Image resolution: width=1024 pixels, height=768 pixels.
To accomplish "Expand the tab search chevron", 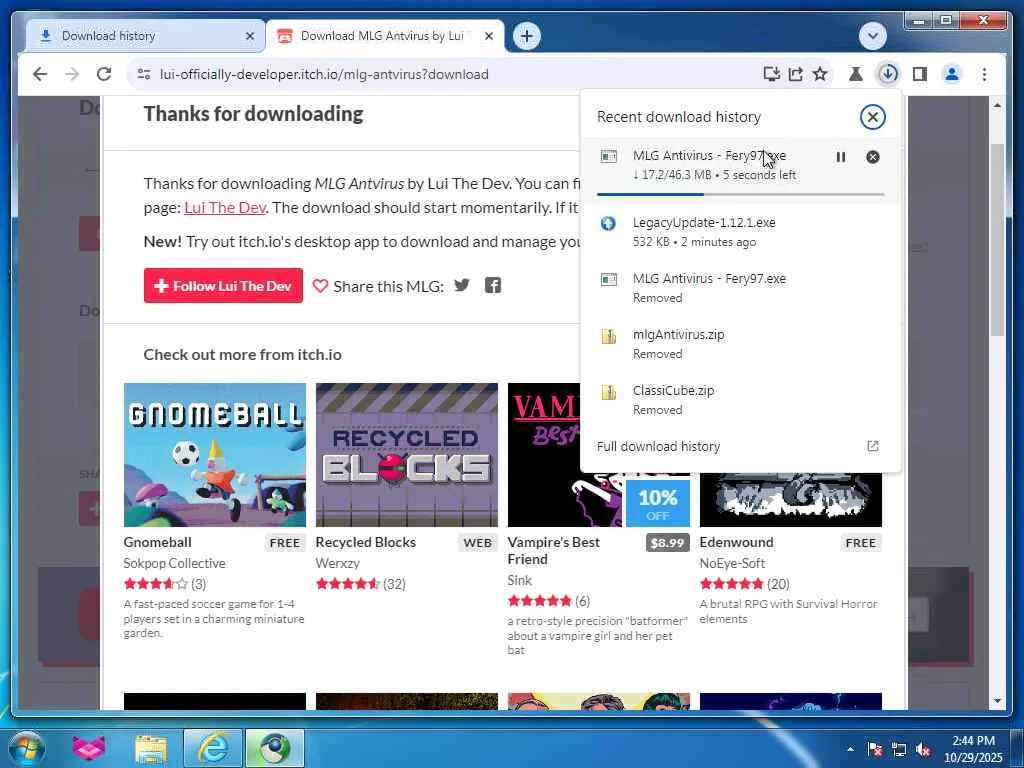I will [872, 36].
